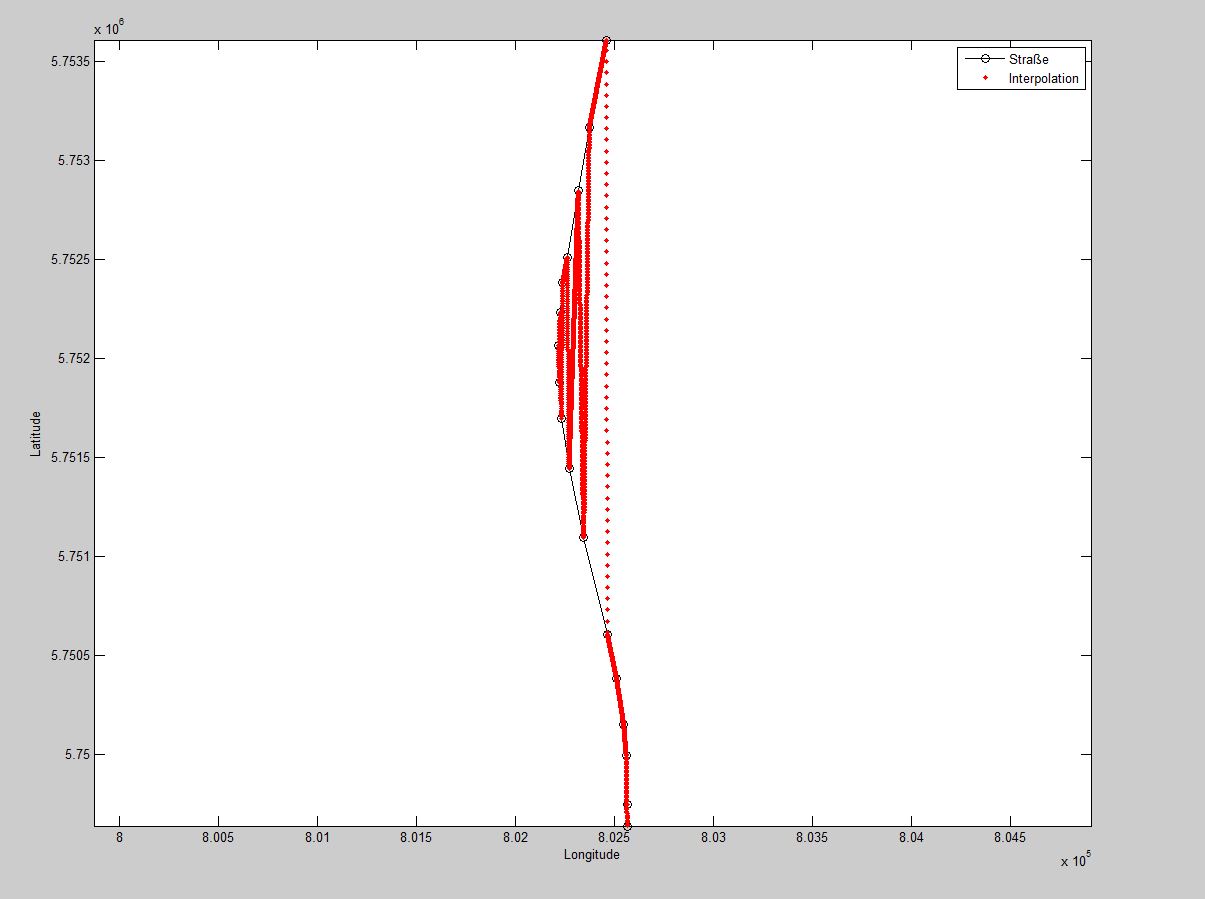
Task: Click the x-axis tick label 8.03
Action: [x=713, y=836]
